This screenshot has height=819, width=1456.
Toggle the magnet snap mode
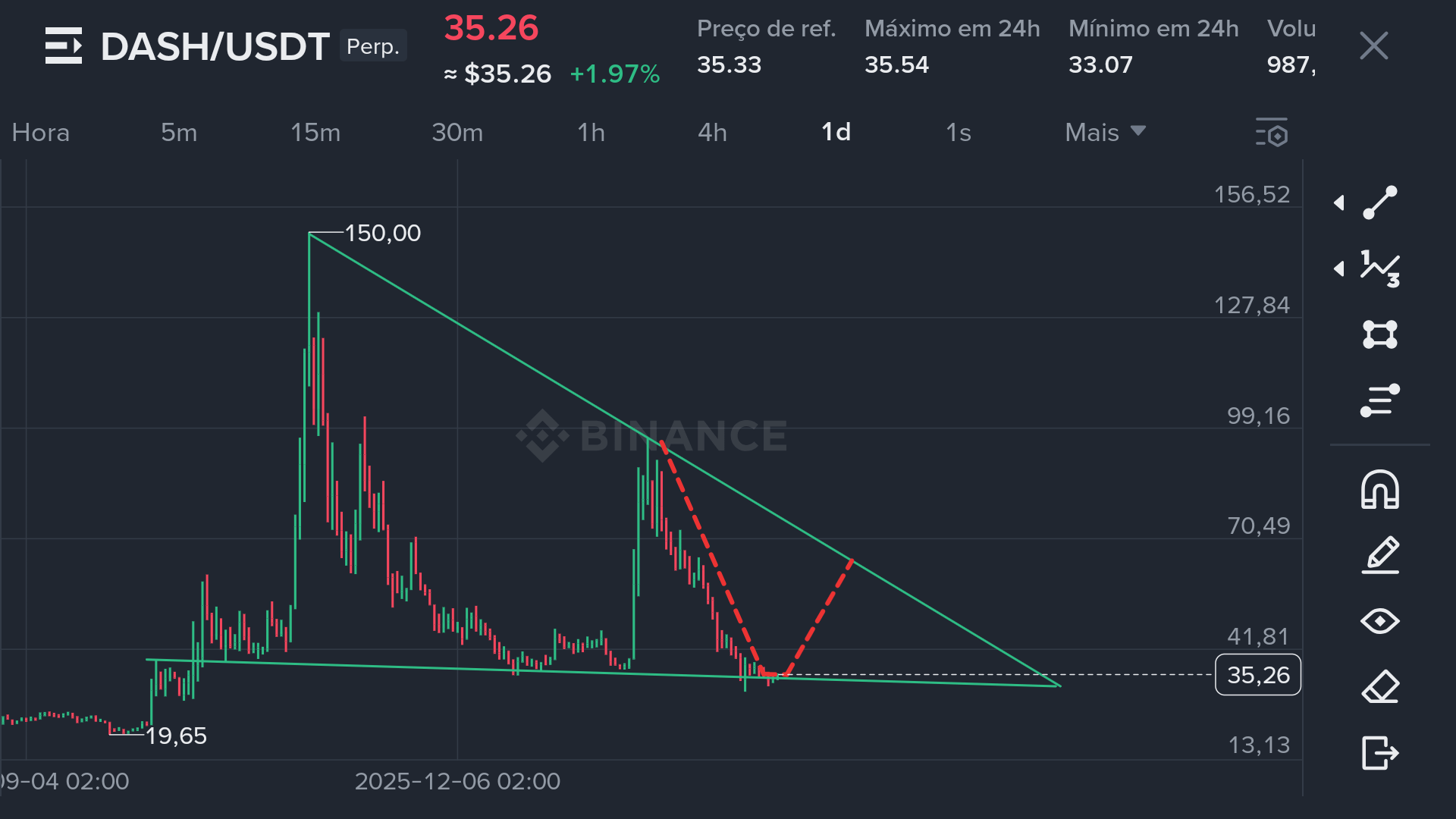click(1380, 490)
